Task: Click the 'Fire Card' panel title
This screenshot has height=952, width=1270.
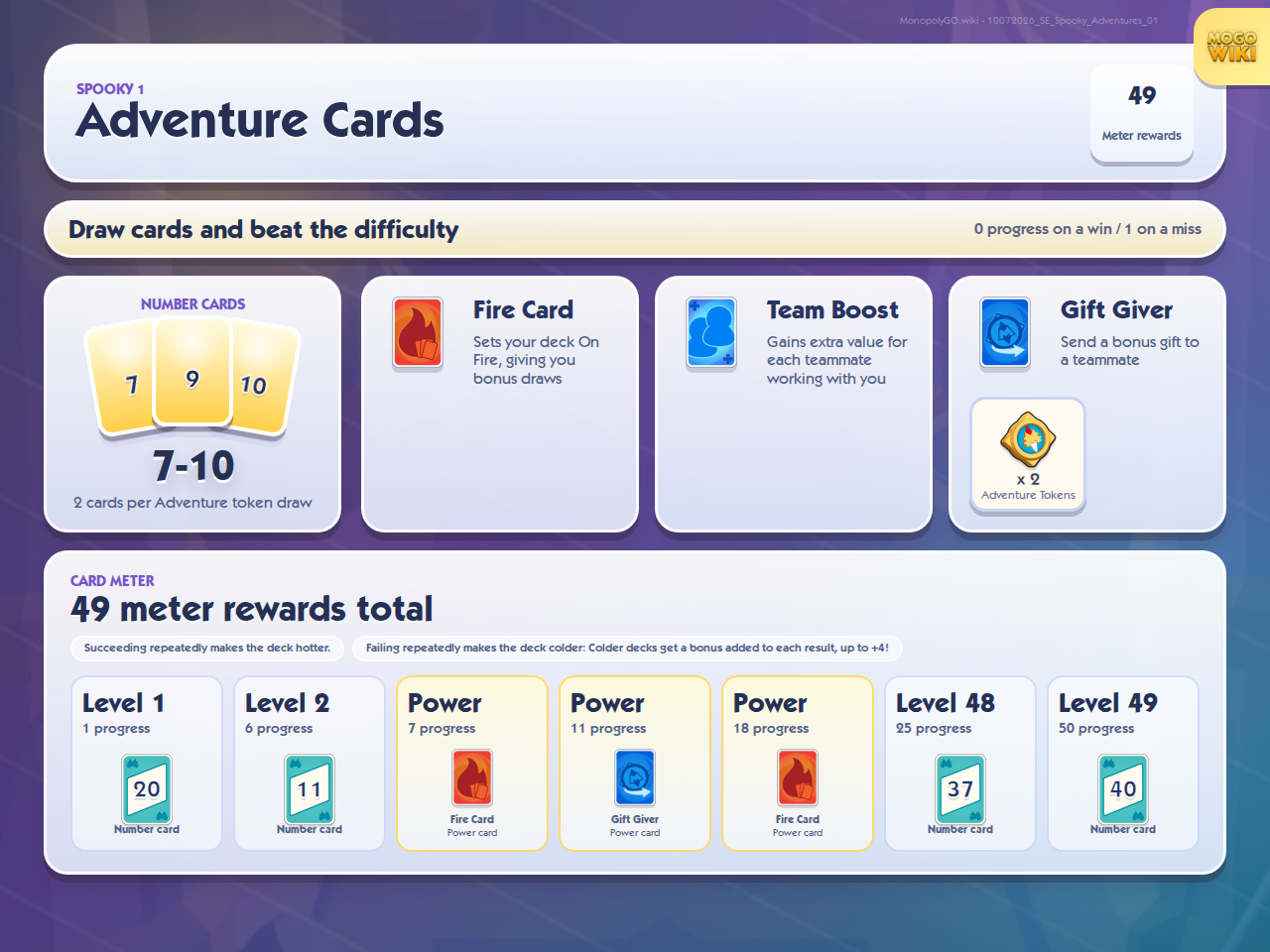Action: tap(523, 310)
